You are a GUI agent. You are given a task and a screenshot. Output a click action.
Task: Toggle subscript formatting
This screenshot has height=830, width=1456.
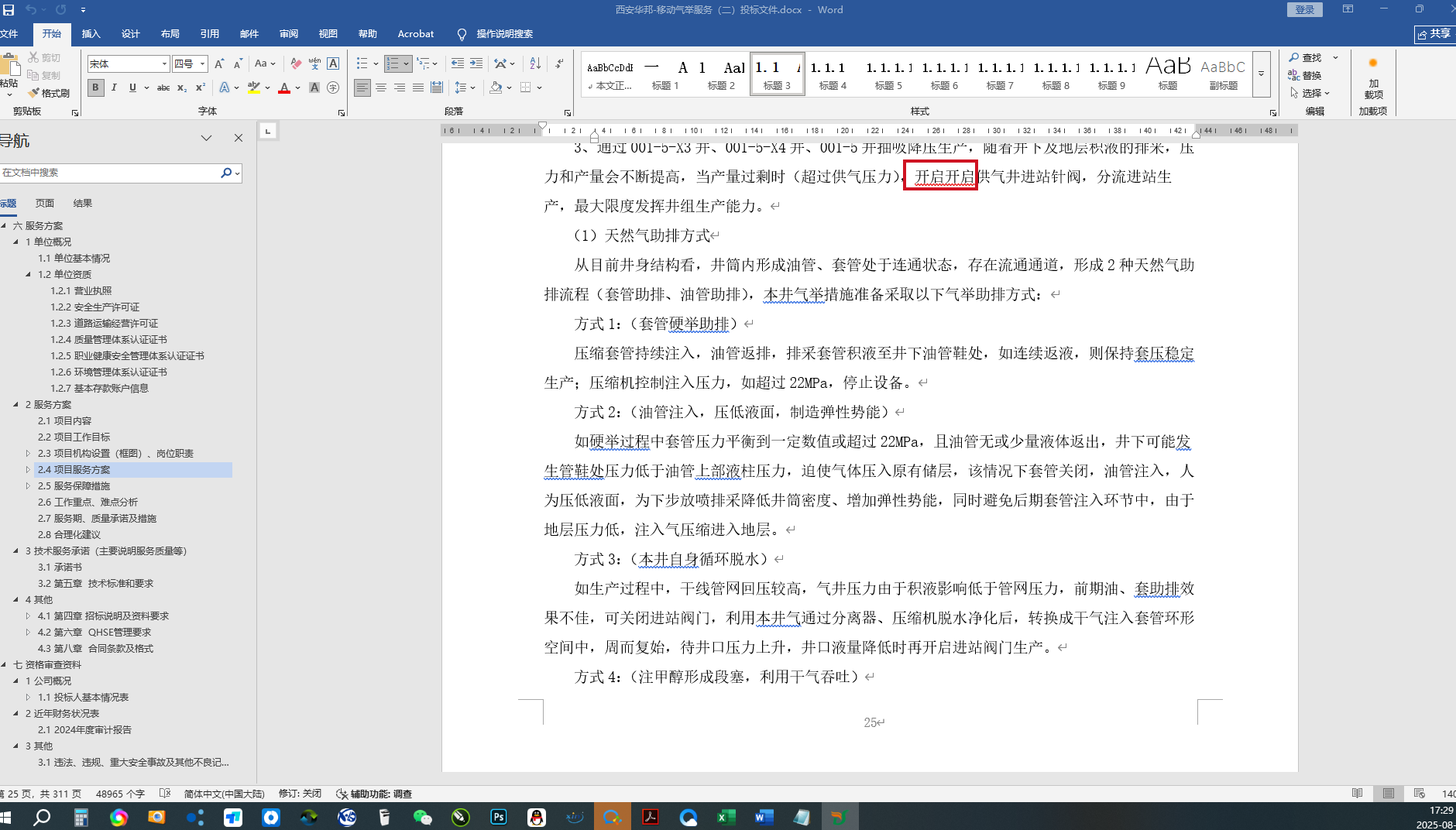[181, 87]
